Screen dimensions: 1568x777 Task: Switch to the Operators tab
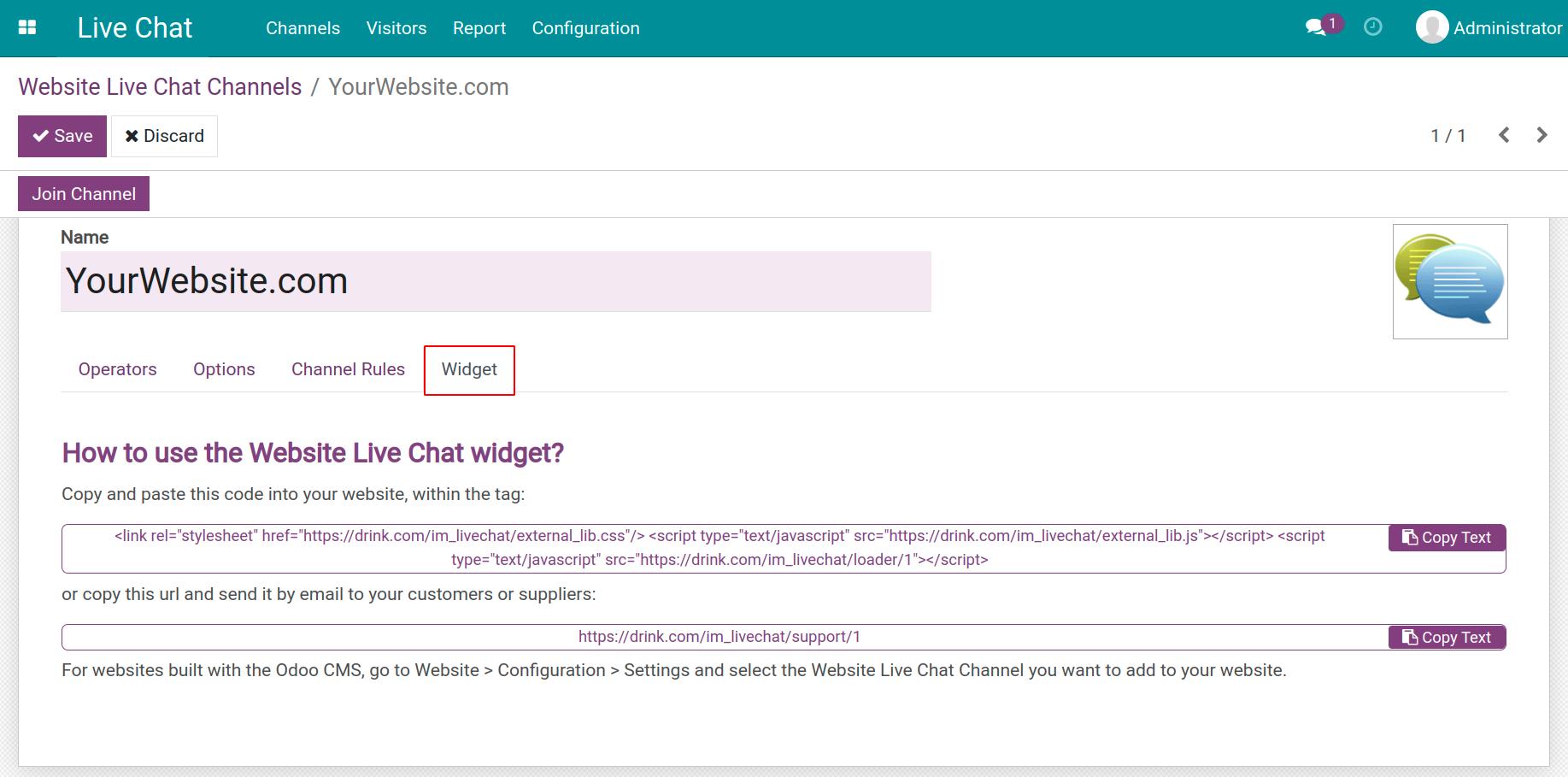[x=117, y=369]
